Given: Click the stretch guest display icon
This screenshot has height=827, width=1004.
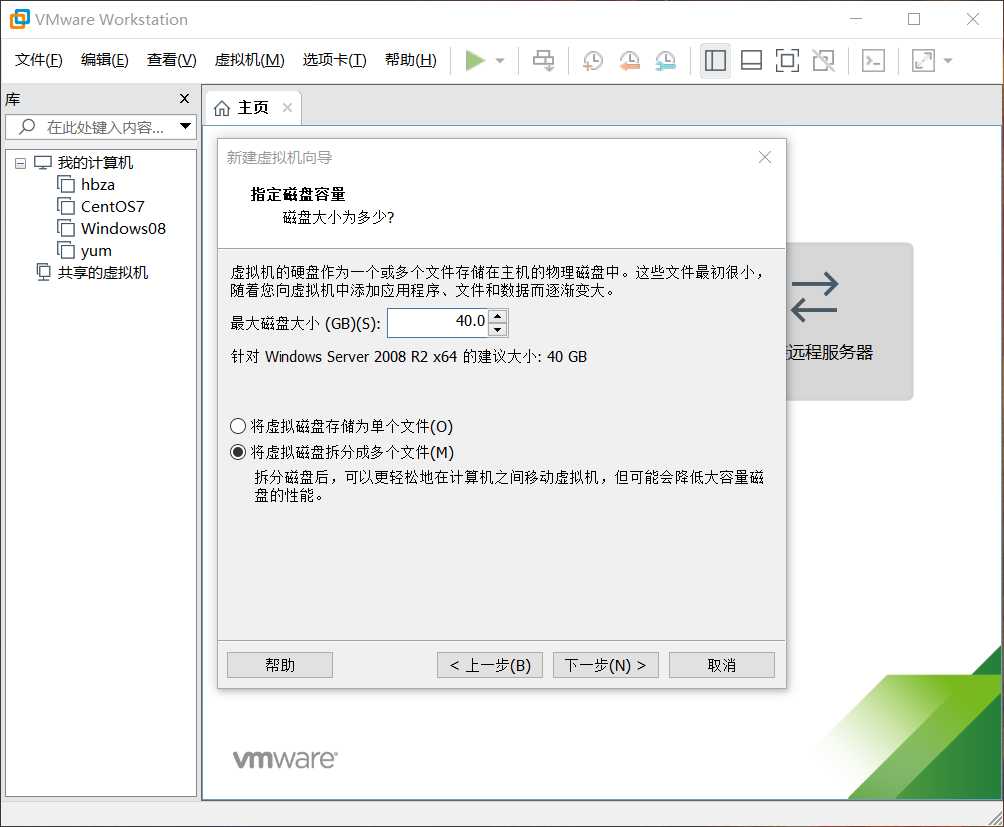Looking at the screenshot, I should [923, 61].
